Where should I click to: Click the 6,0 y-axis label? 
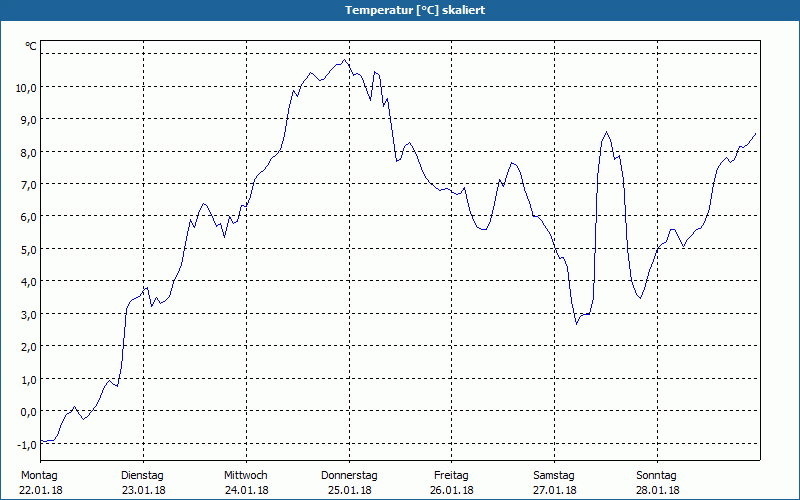29,217
